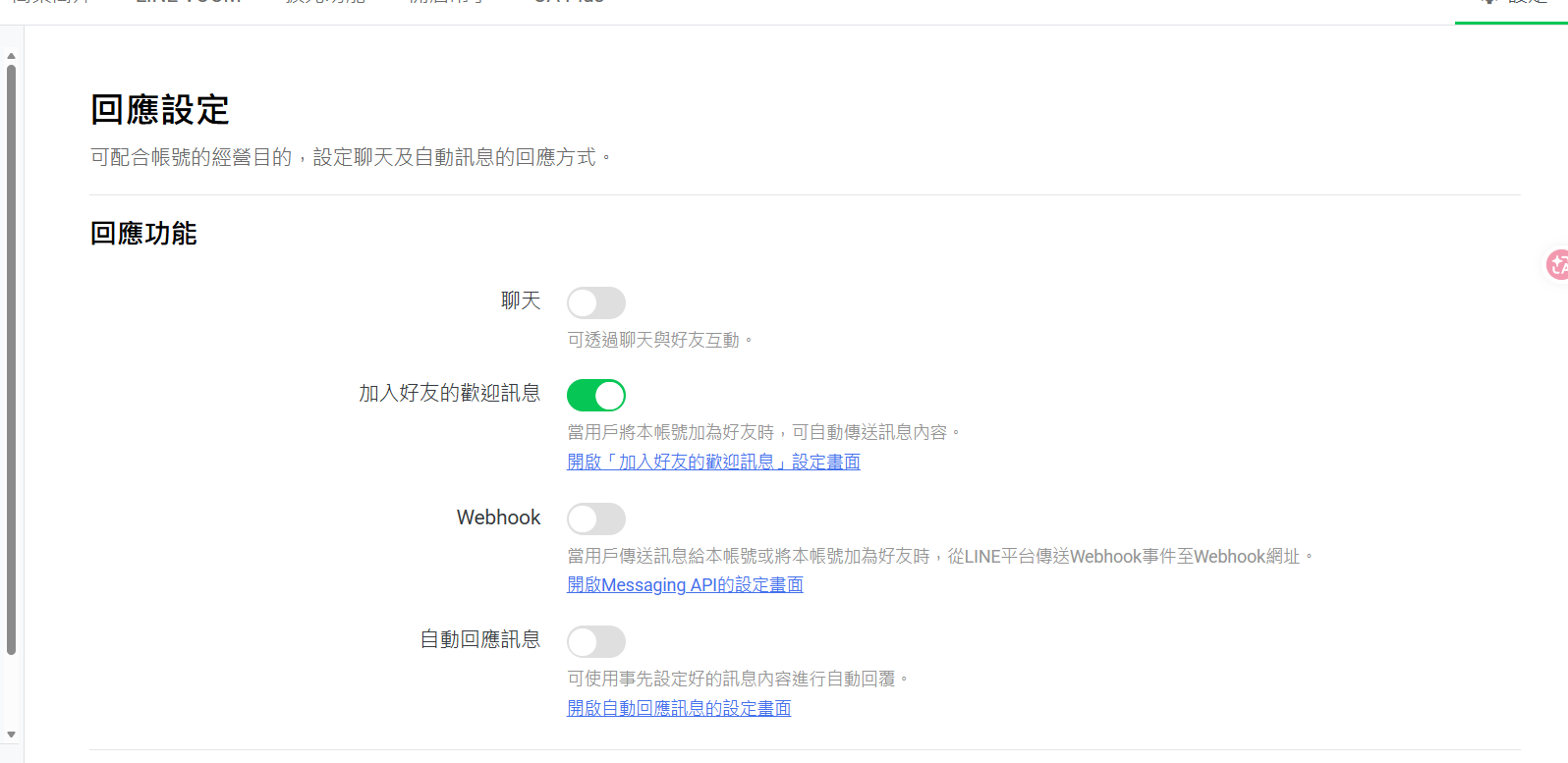Screen dimensions: 1568x763
Task: Click the text 可使用事先設定好的訊息內容進行自動回覆
Action: point(739,679)
